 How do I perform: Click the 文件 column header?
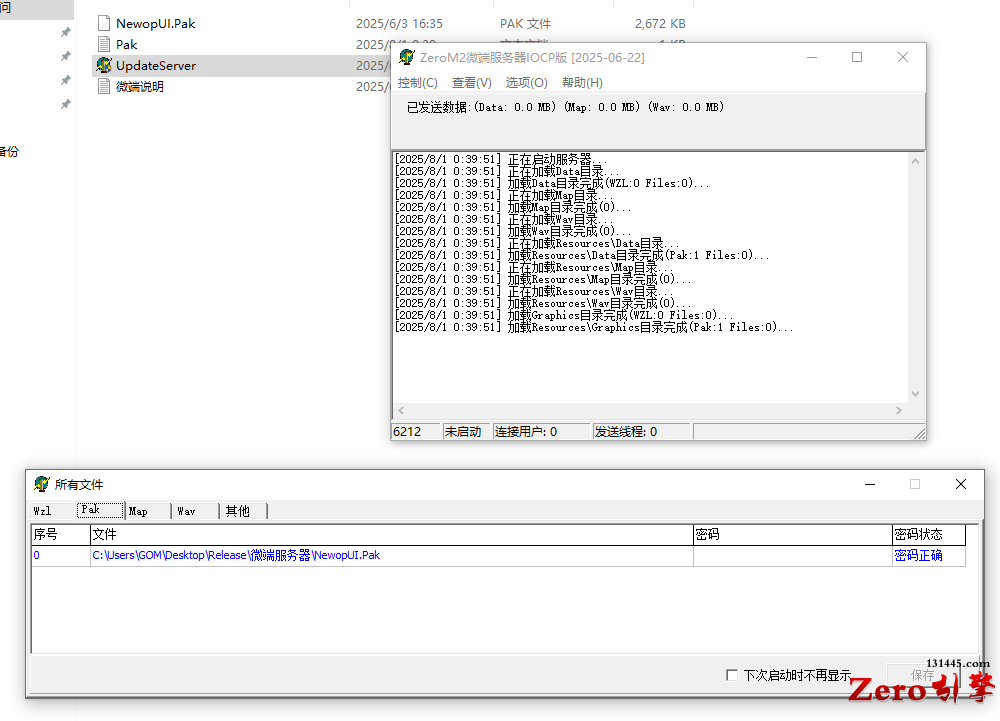[392, 535]
